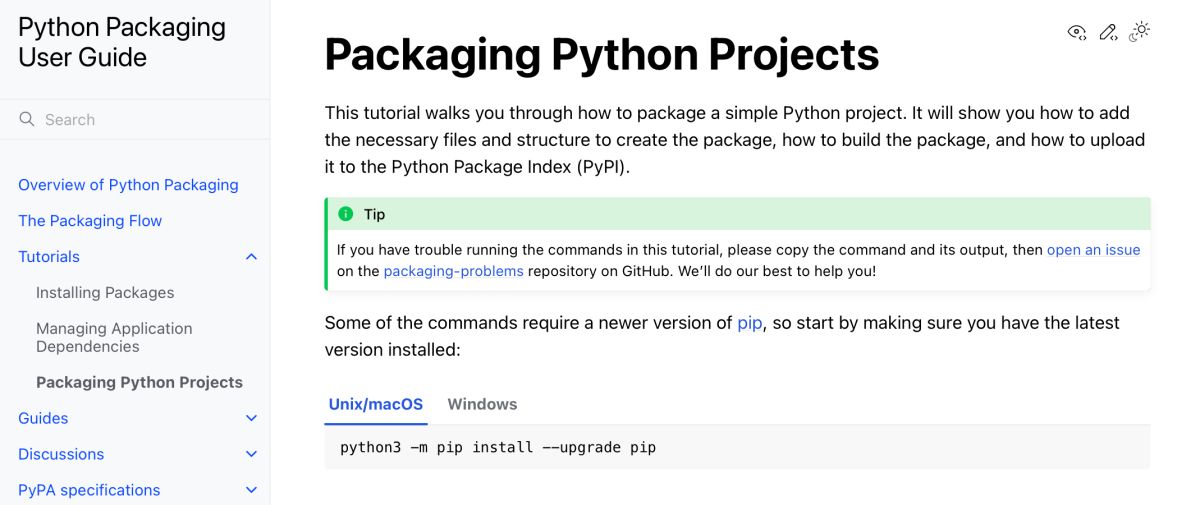Click the pip hyperlink

click(x=749, y=323)
